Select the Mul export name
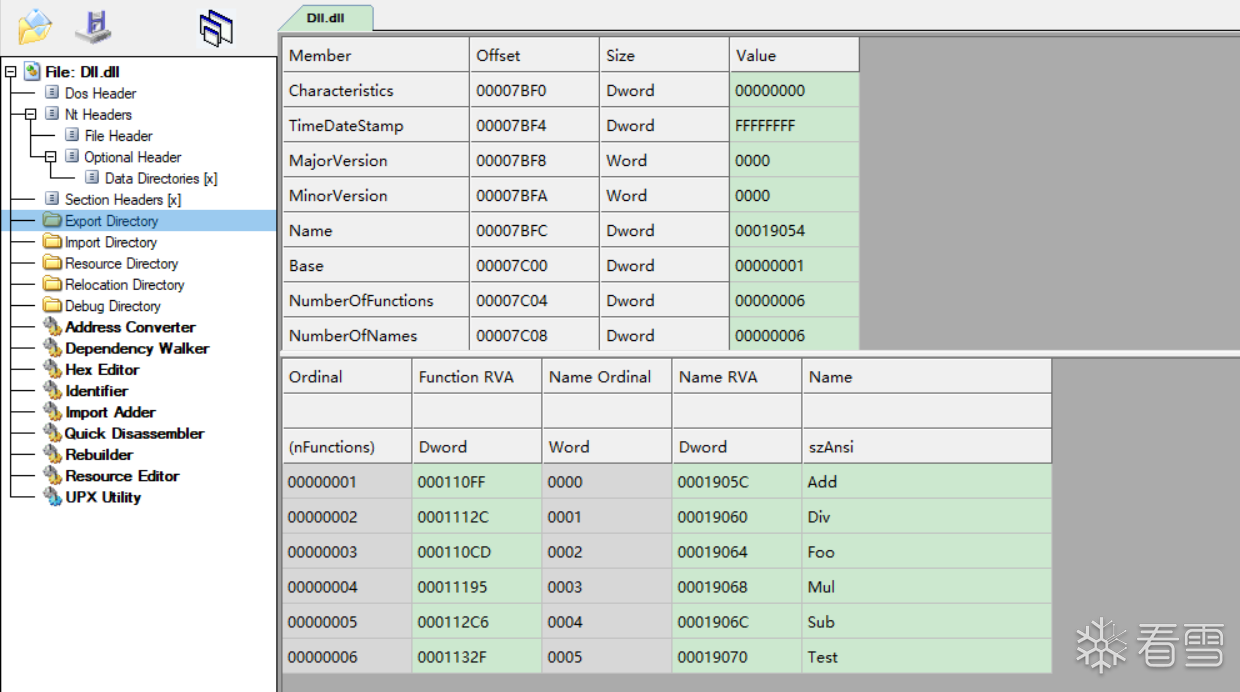1240x692 pixels. (926, 586)
